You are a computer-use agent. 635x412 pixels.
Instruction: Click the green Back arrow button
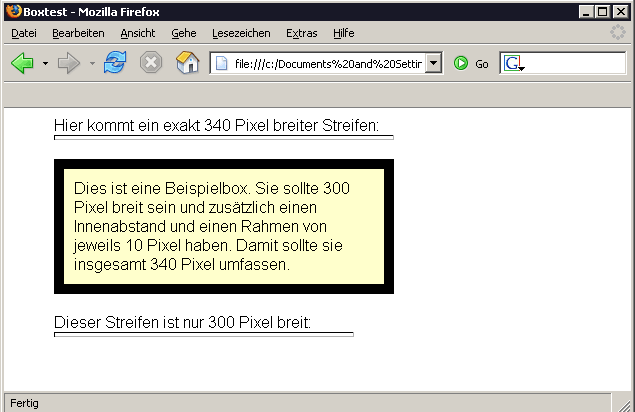(22, 63)
